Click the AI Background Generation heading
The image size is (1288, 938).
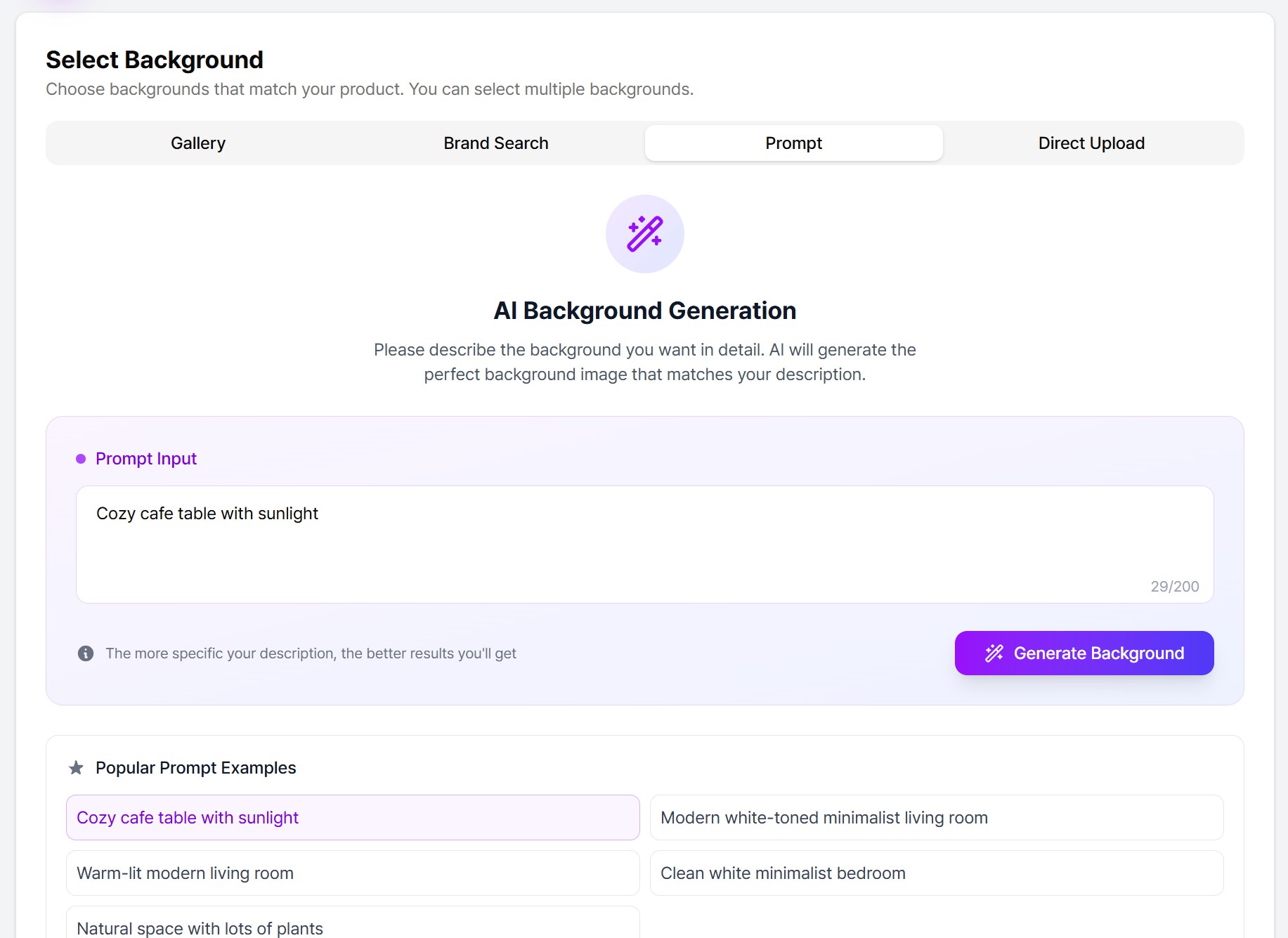pos(644,310)
